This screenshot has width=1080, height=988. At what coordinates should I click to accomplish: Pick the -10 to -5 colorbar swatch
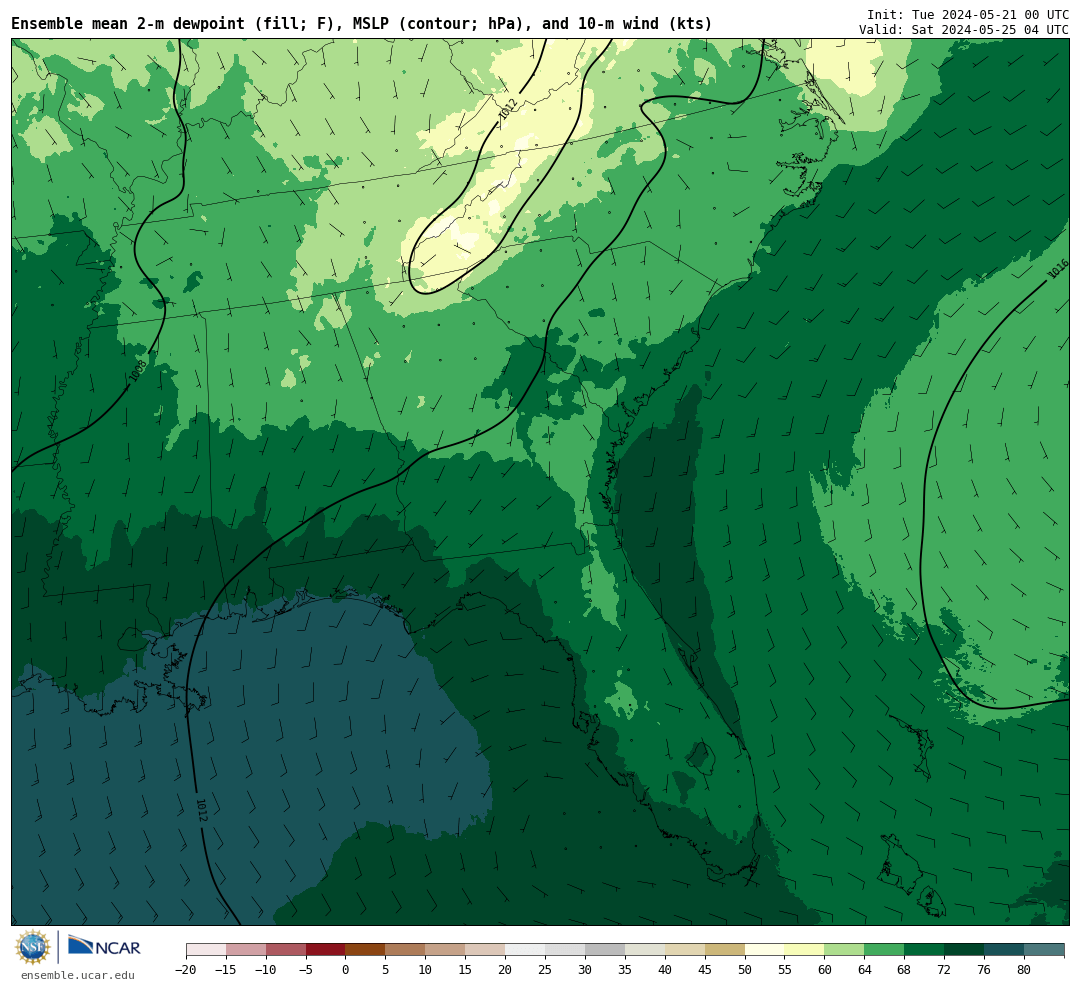[286, 950]
